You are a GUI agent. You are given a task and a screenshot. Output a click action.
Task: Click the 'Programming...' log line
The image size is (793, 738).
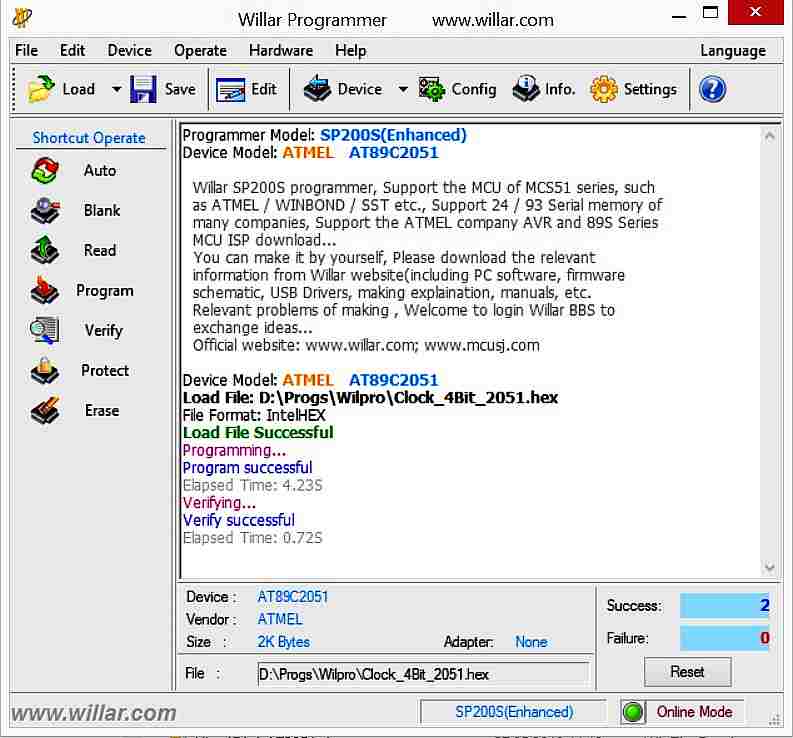coord(234,450)
